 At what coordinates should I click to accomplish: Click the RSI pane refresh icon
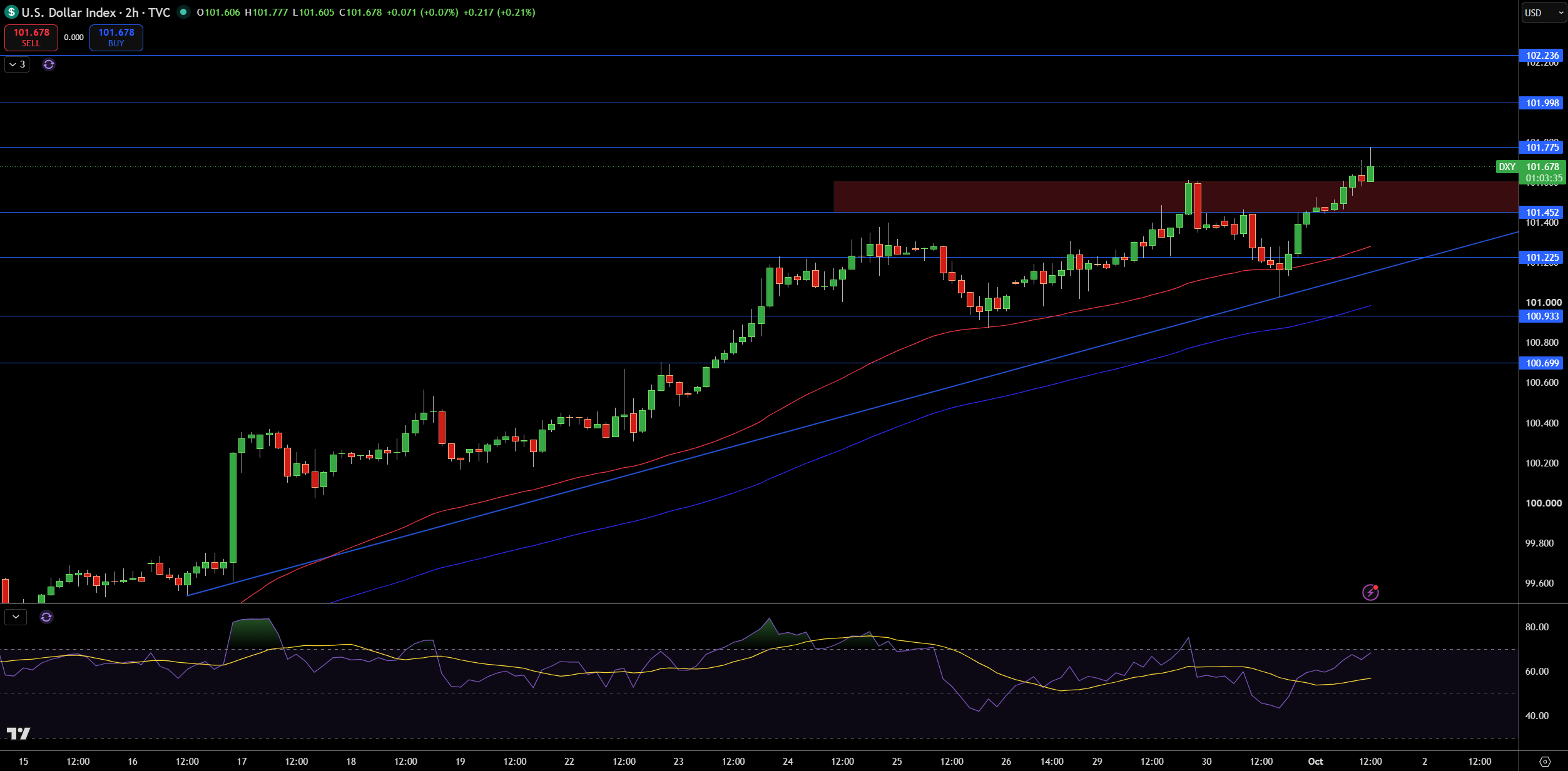pyautogui.click(x=46, y=617)
